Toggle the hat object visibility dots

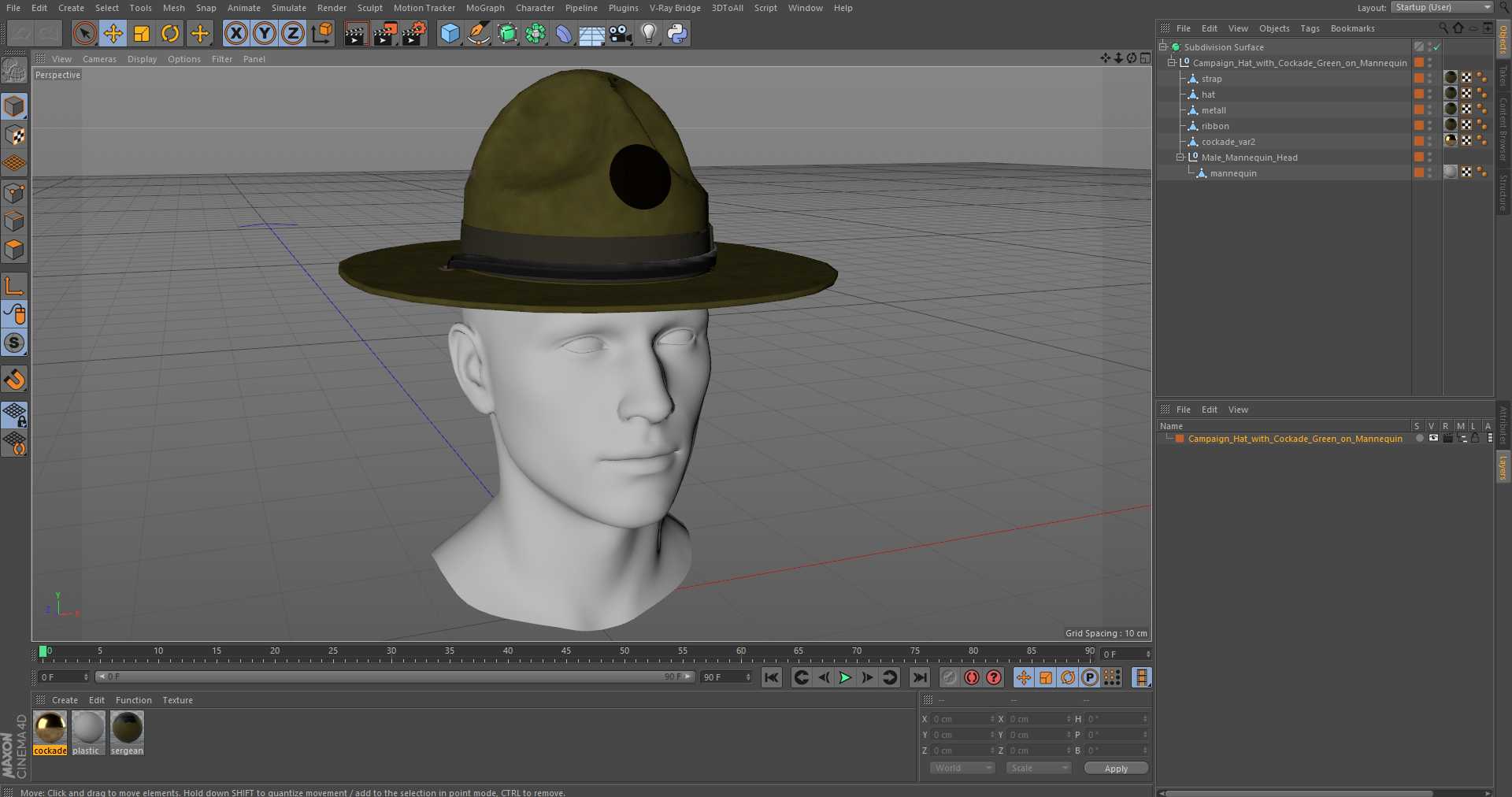click(x=1430, y=94)
